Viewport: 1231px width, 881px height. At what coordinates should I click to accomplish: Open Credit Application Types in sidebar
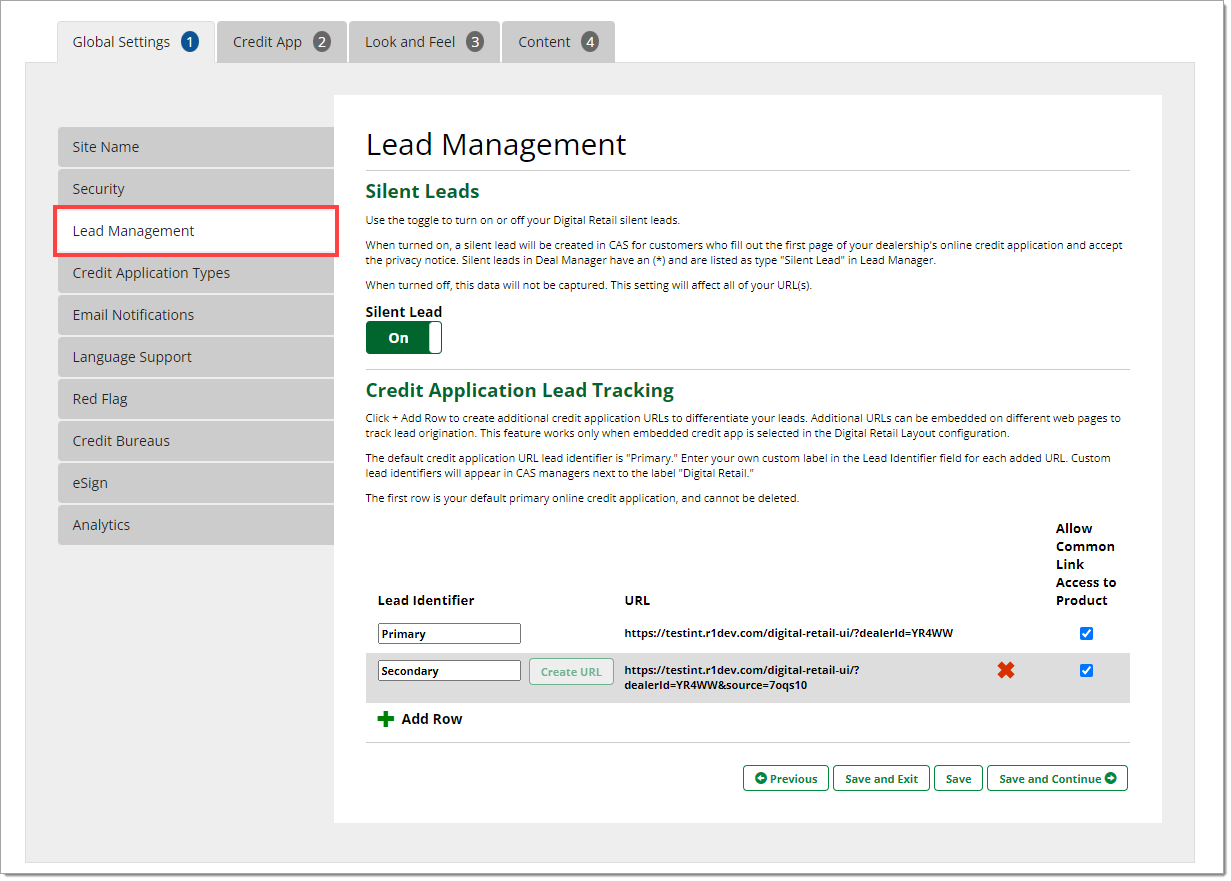pyautogui.click(x=196, y=273)
